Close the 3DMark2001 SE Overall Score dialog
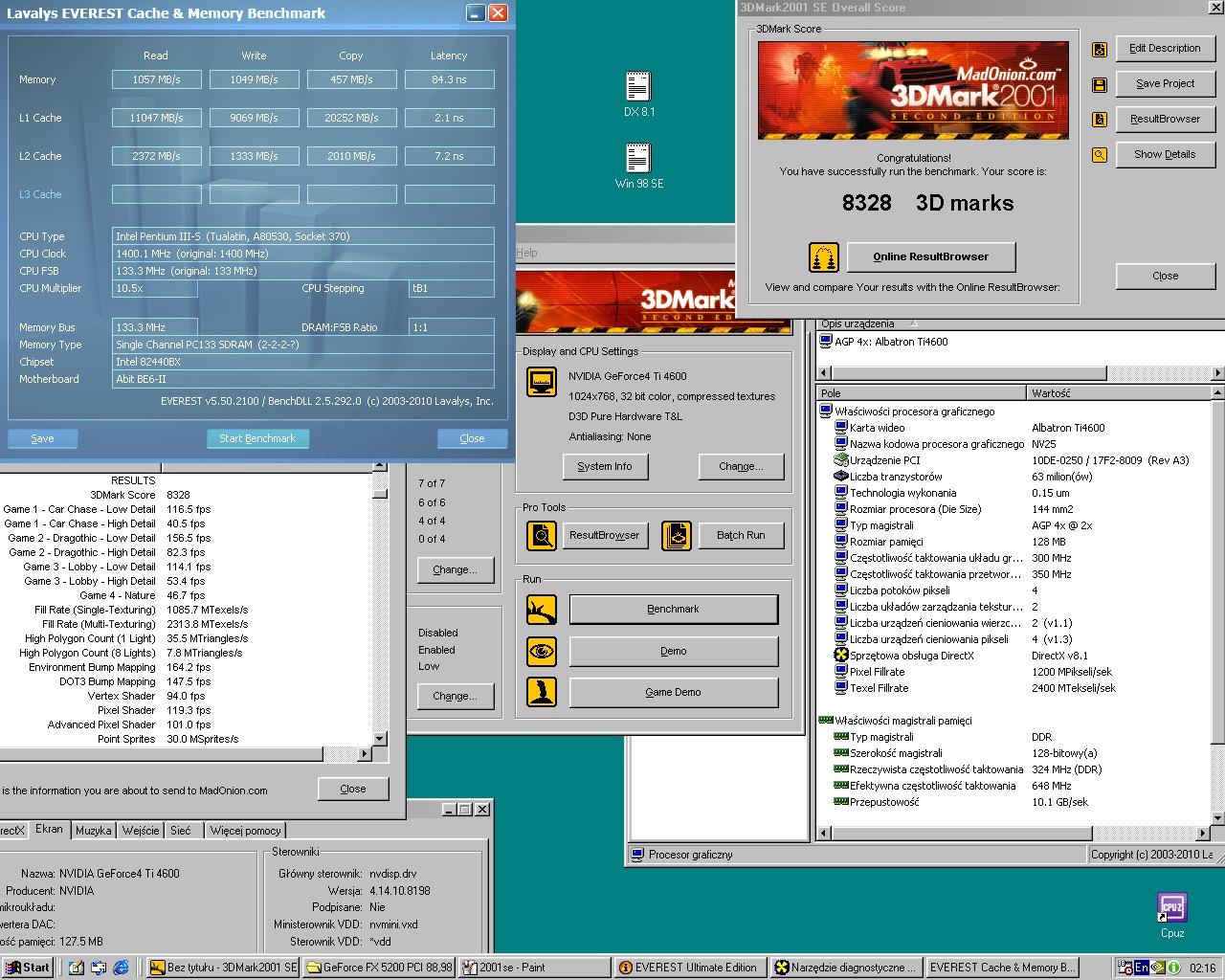The height and width of the screenshot is (980, 1225). [1165, 276]
